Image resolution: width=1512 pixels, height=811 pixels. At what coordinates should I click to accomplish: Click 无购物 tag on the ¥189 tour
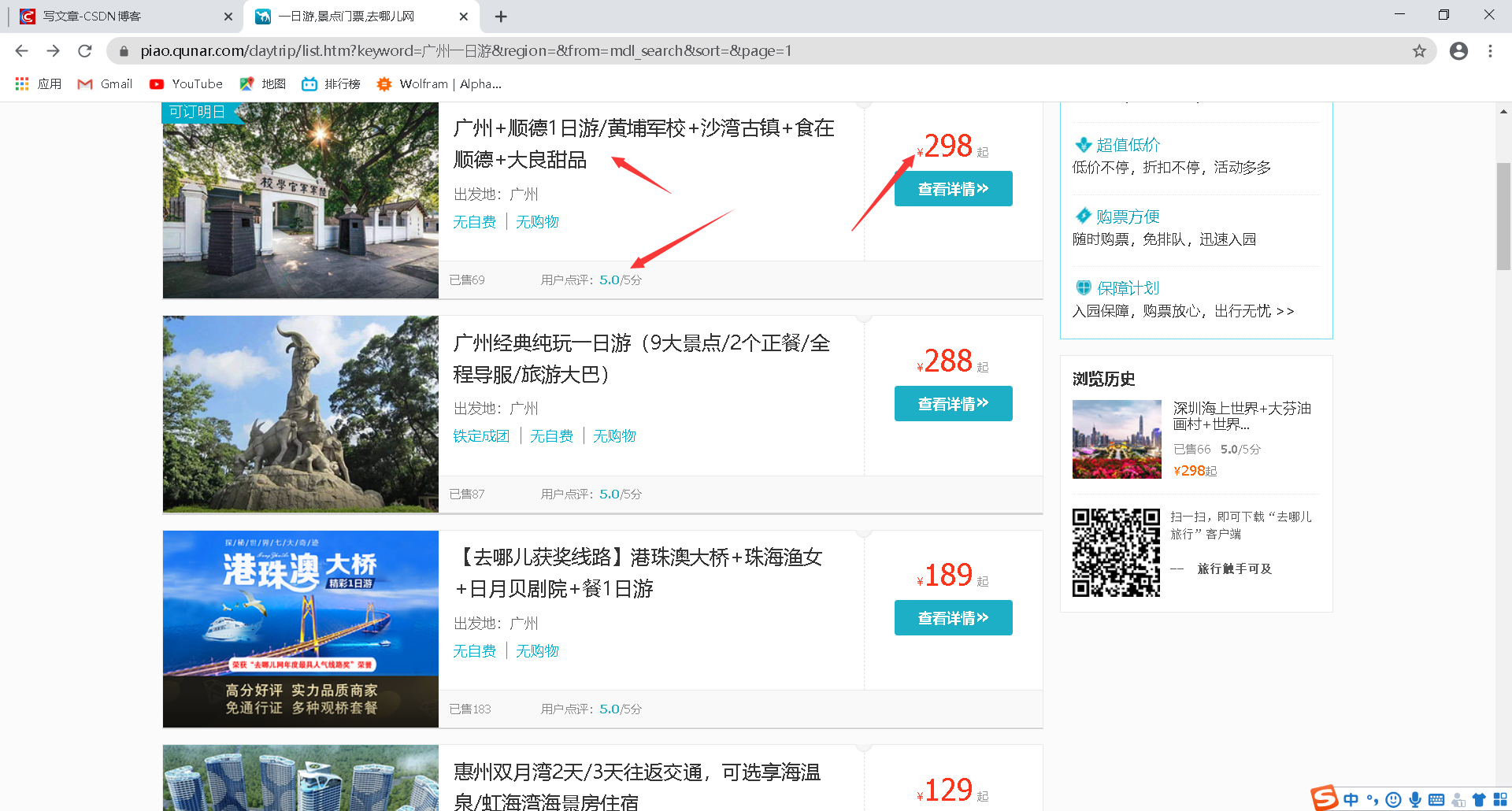pos(537,651)
